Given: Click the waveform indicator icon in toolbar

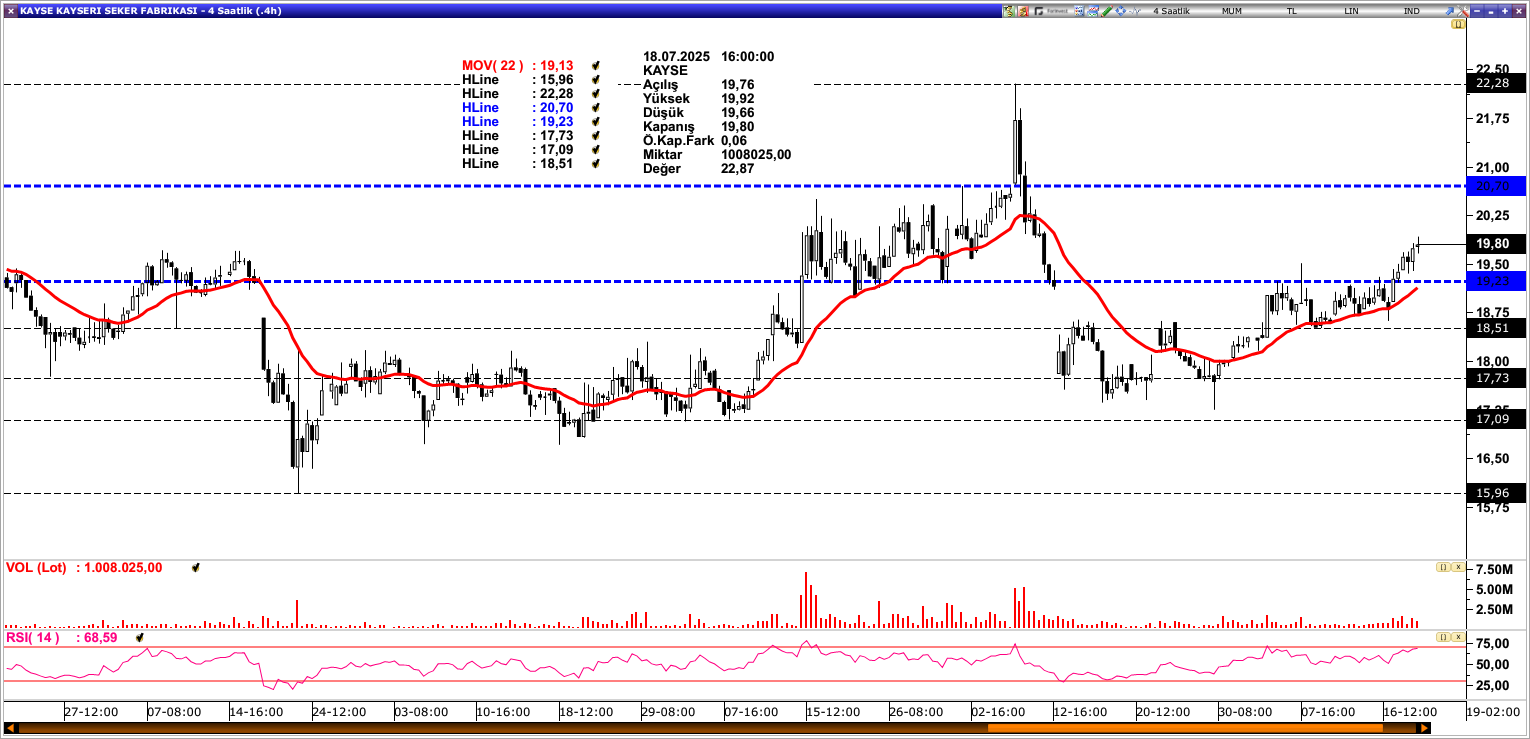Looking at the screenshot, I should click(1136, 11).
